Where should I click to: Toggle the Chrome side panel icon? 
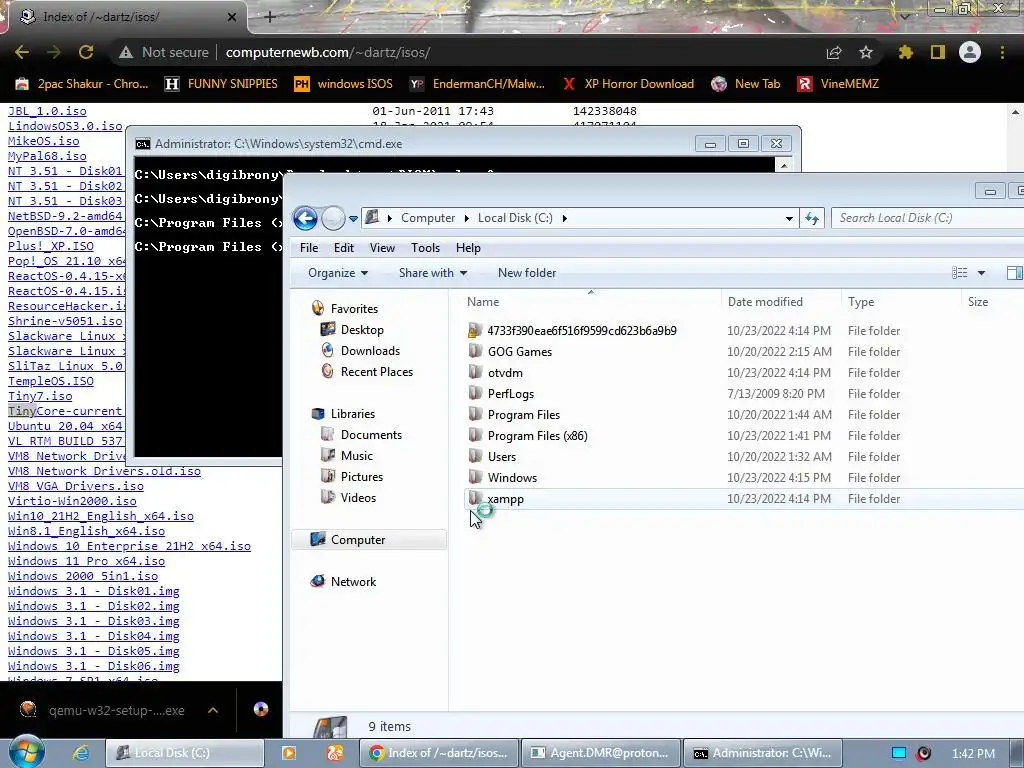pyautogui.click(x=938, y=52)
